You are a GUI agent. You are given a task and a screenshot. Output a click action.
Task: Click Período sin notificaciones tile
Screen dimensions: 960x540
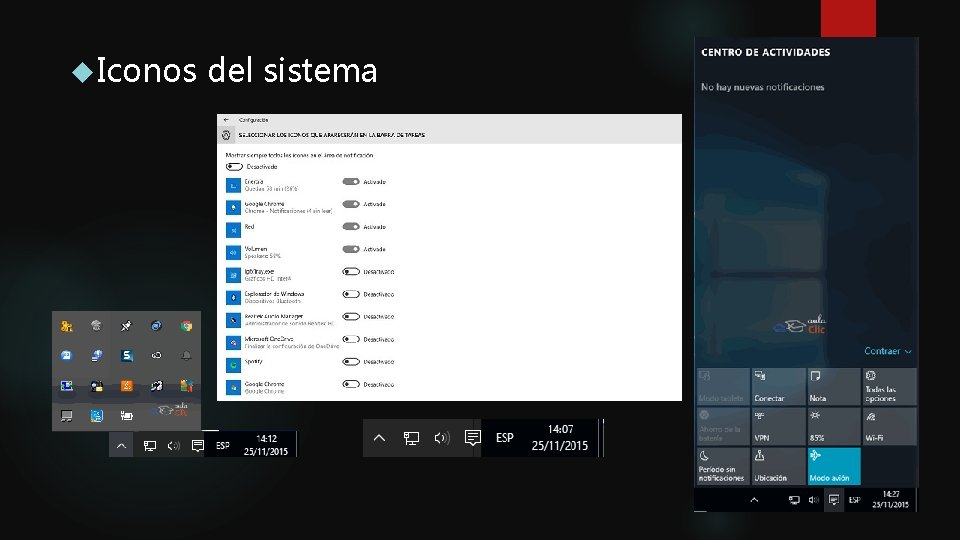click(723, 467)
